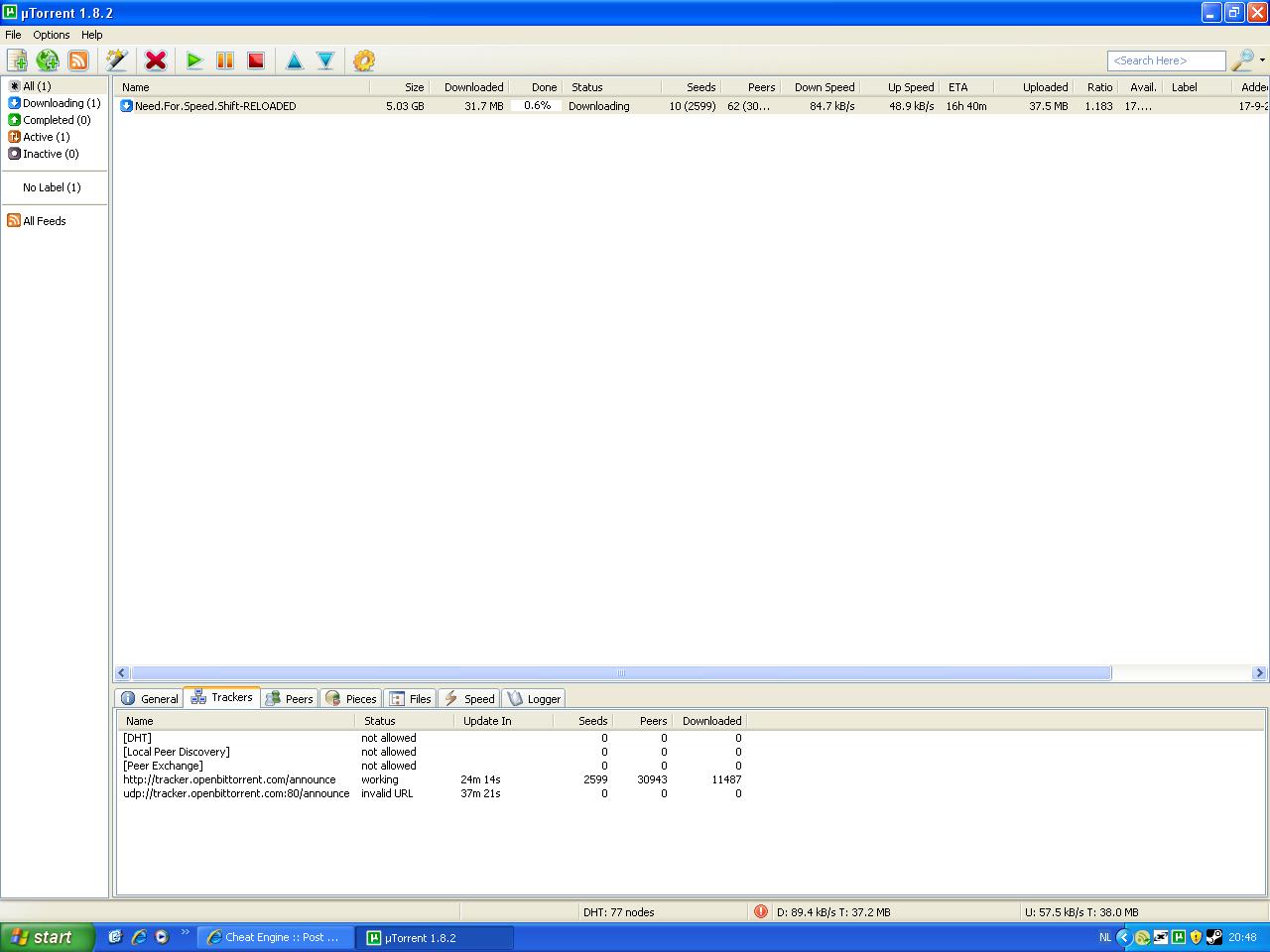The width and height of the screenshot is (1270, 952).
Task: Switch to the Trackers tab
Action: 221,697
